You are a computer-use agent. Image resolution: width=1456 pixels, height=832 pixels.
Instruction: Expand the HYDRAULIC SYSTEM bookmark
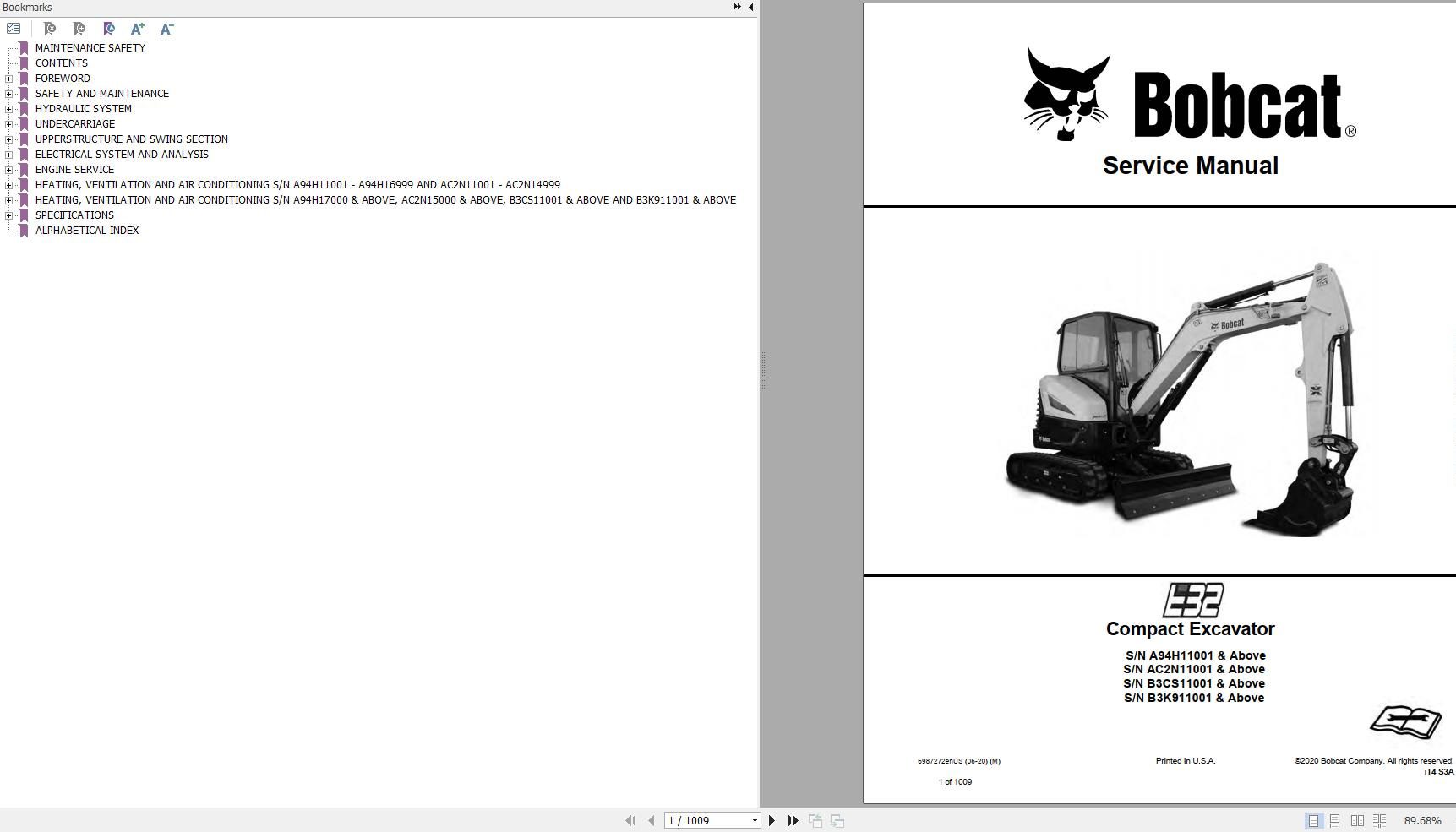pyautogui.click(x=9, y=109)
